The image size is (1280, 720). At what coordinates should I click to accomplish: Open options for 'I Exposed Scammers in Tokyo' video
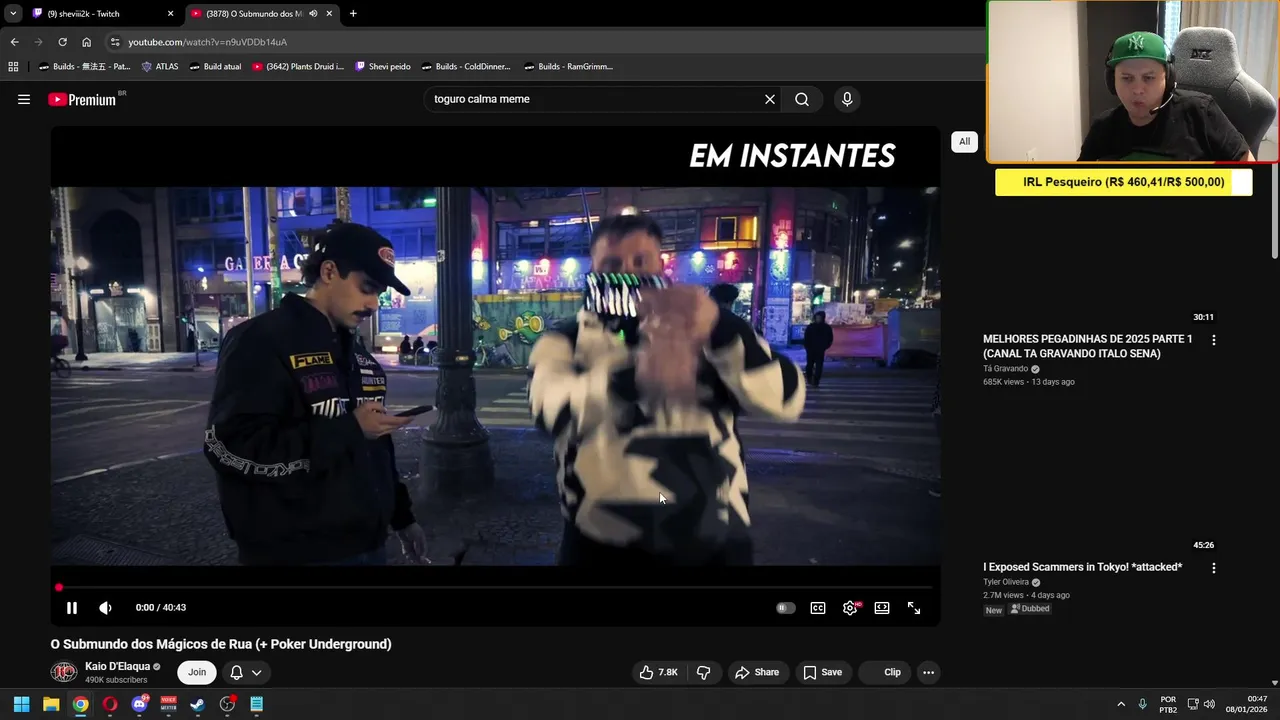(1214, 568)
